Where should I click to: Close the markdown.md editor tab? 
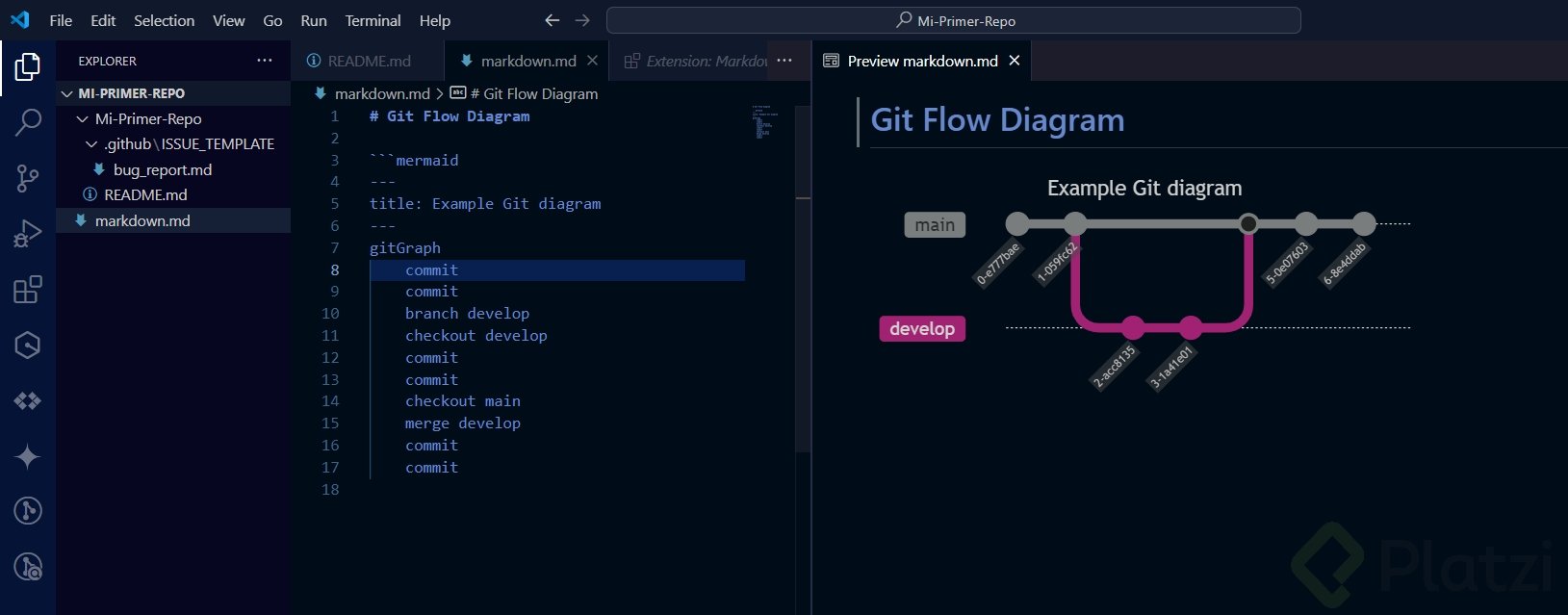pyautogui.click(x=592, y=61)
